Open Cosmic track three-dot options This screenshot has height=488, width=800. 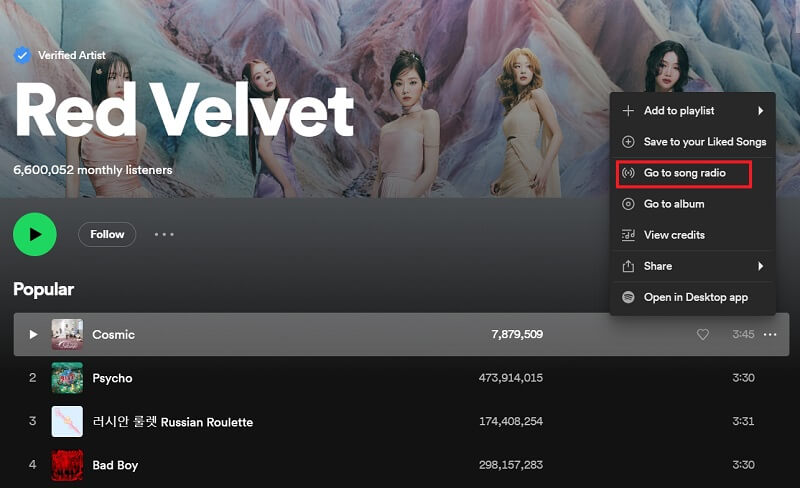pos(770,334)
